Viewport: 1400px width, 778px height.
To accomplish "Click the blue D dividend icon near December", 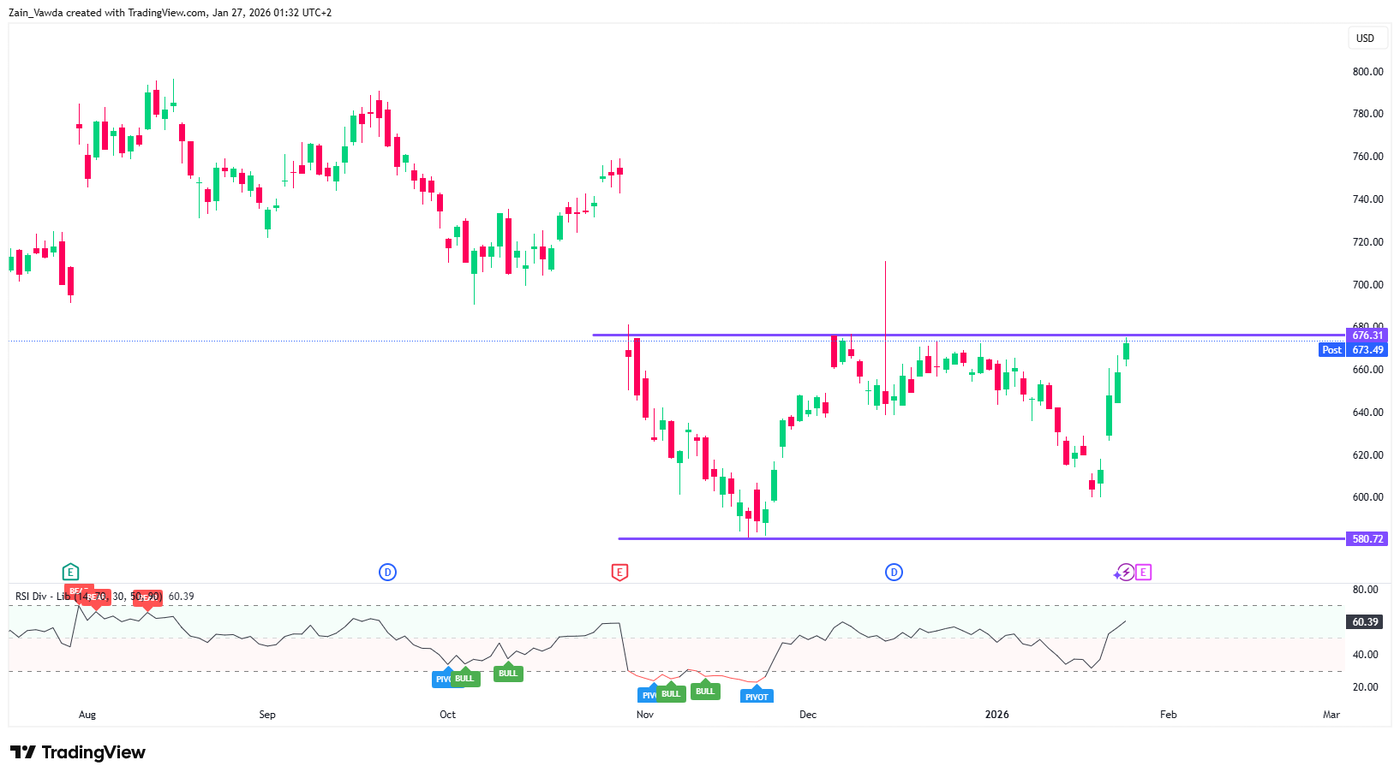I will click(x=894, y=572).
